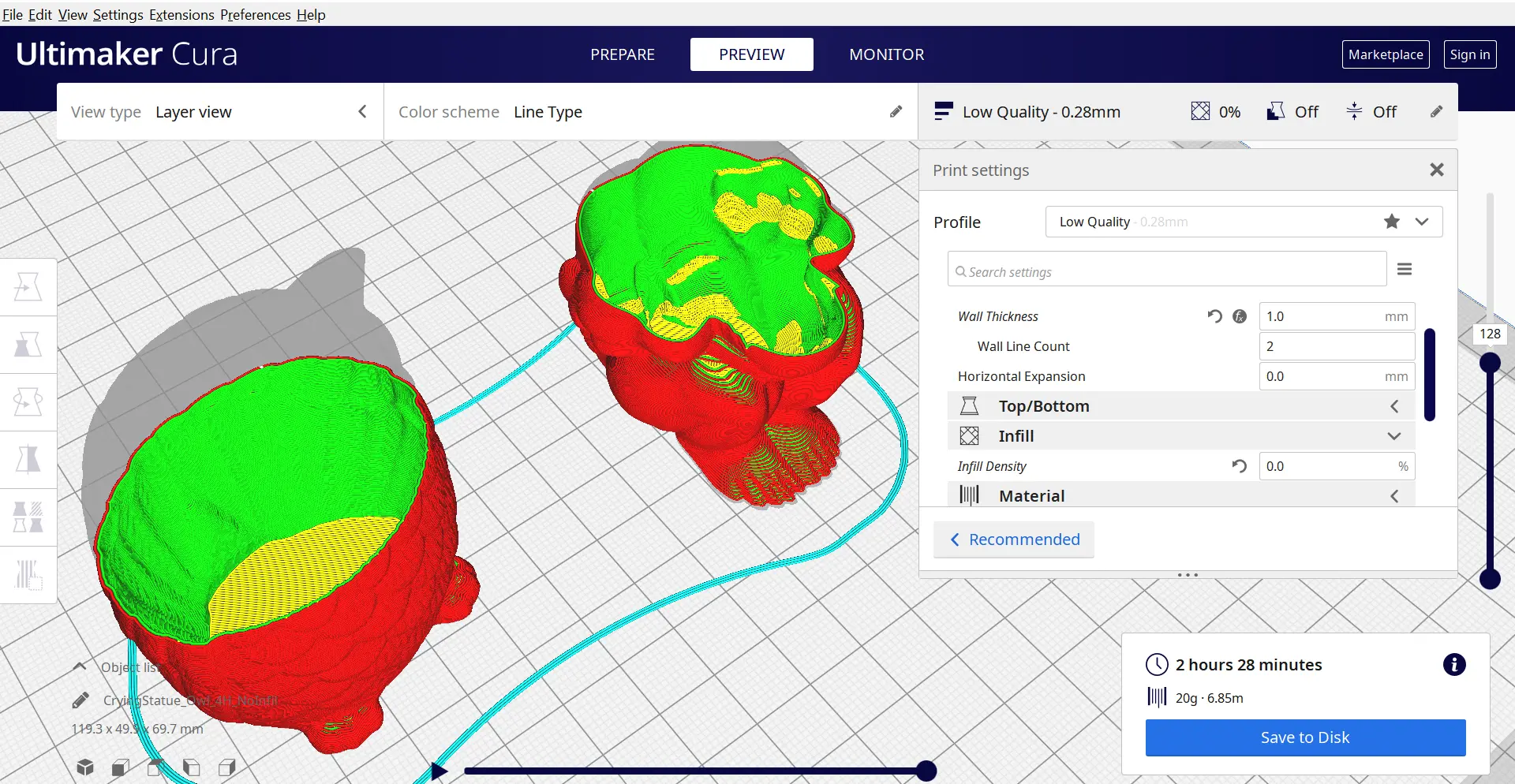Switch to the PREPARE stage tab
The image size is (1515, 784).
point(623,54)
